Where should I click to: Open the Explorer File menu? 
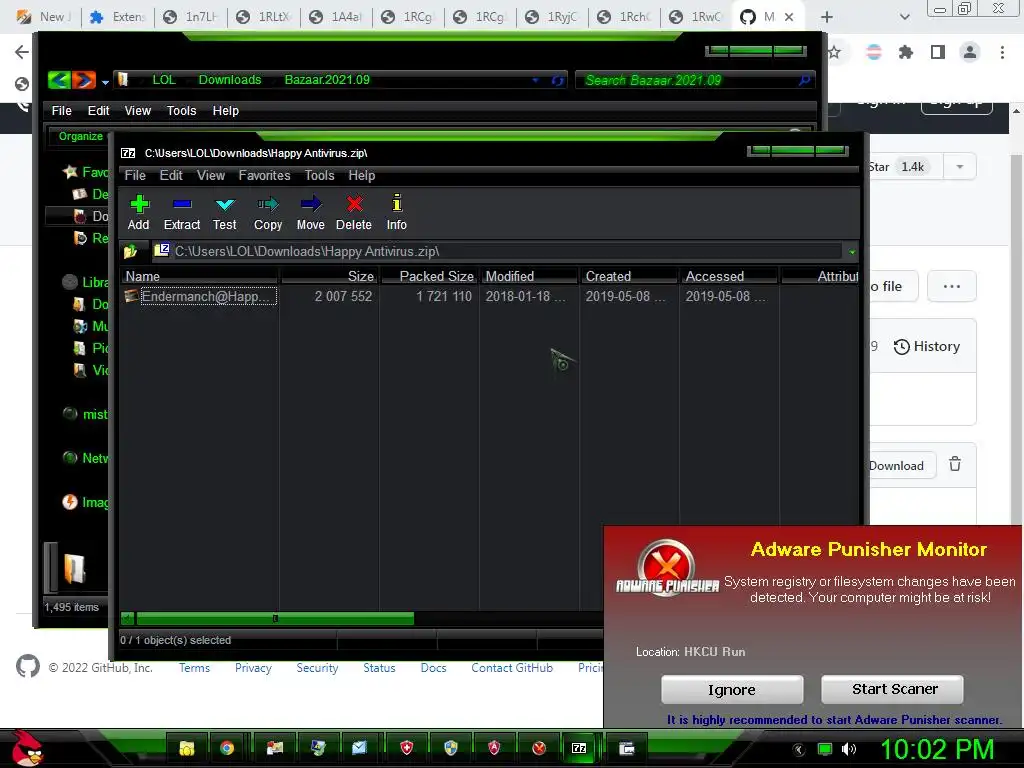point(61,110)
